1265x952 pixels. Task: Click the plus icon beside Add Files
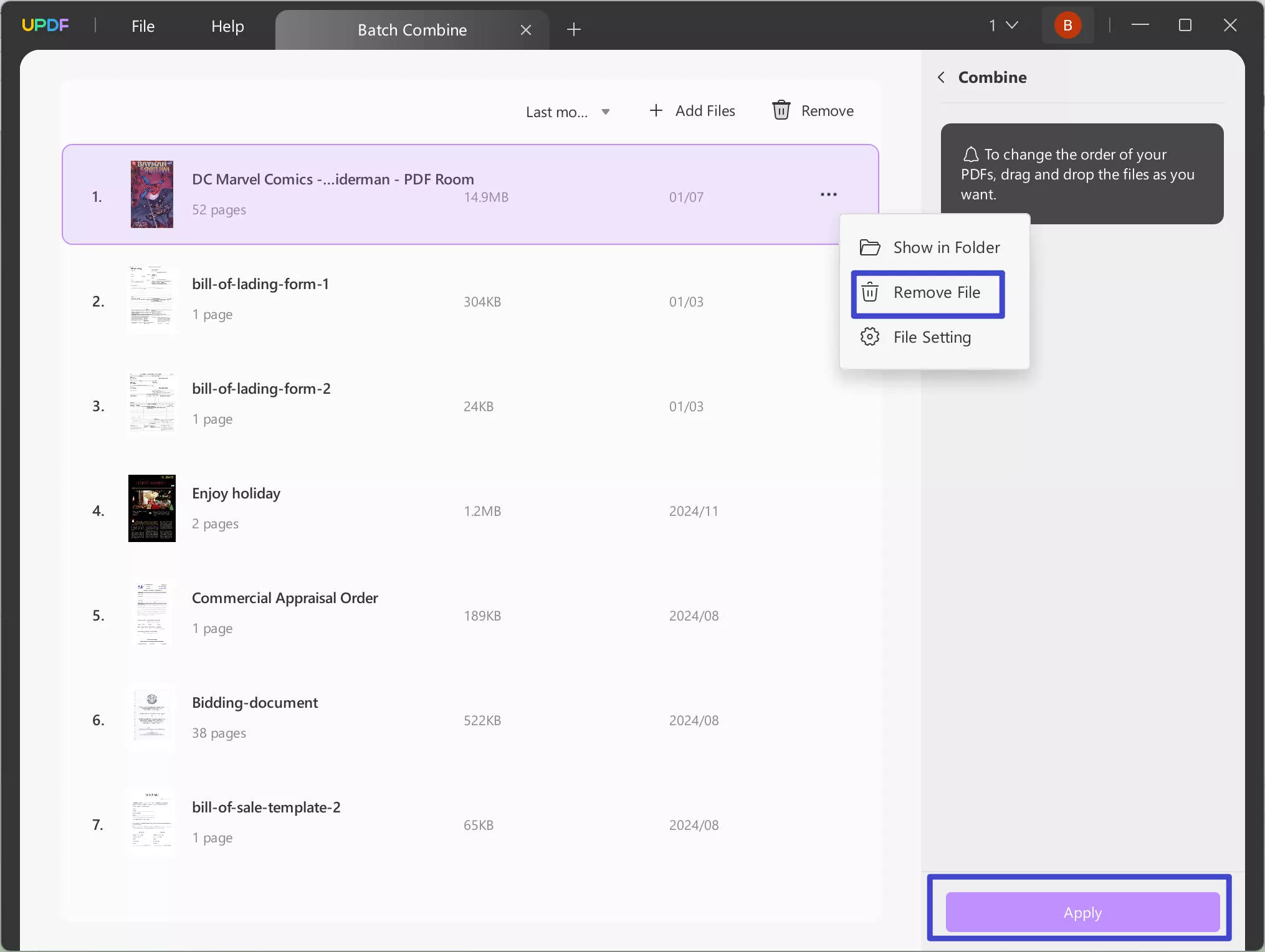coord(656,110)
